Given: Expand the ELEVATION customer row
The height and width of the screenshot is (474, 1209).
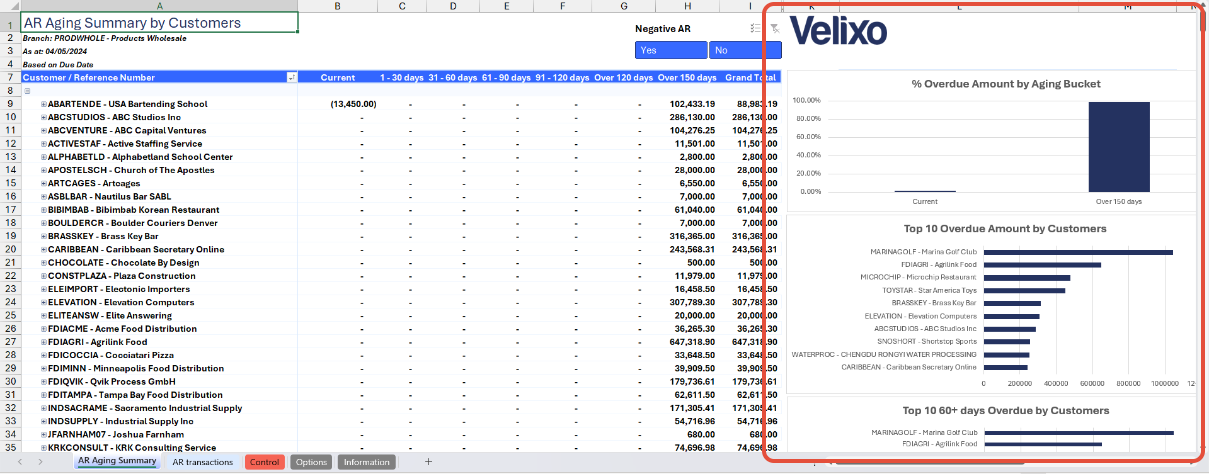Looking at the screenshot, I should [43, 302].
